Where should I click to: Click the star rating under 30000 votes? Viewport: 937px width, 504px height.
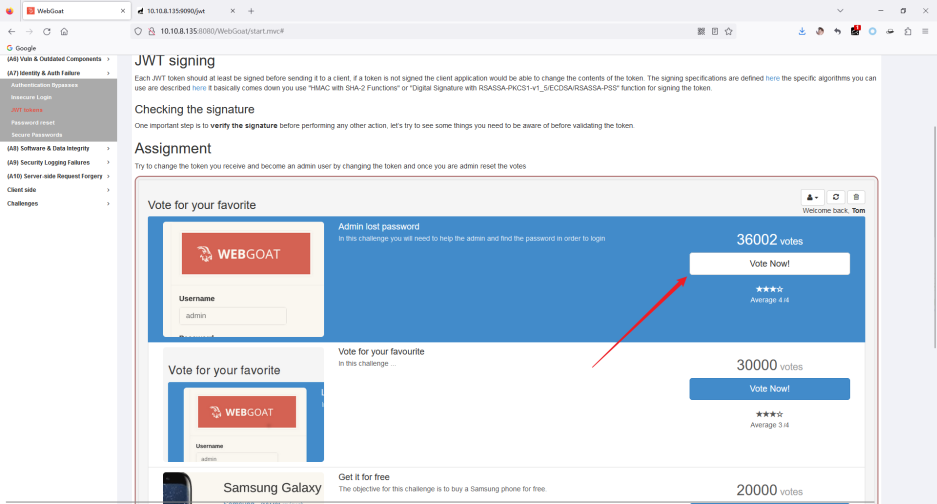[769, 414]
